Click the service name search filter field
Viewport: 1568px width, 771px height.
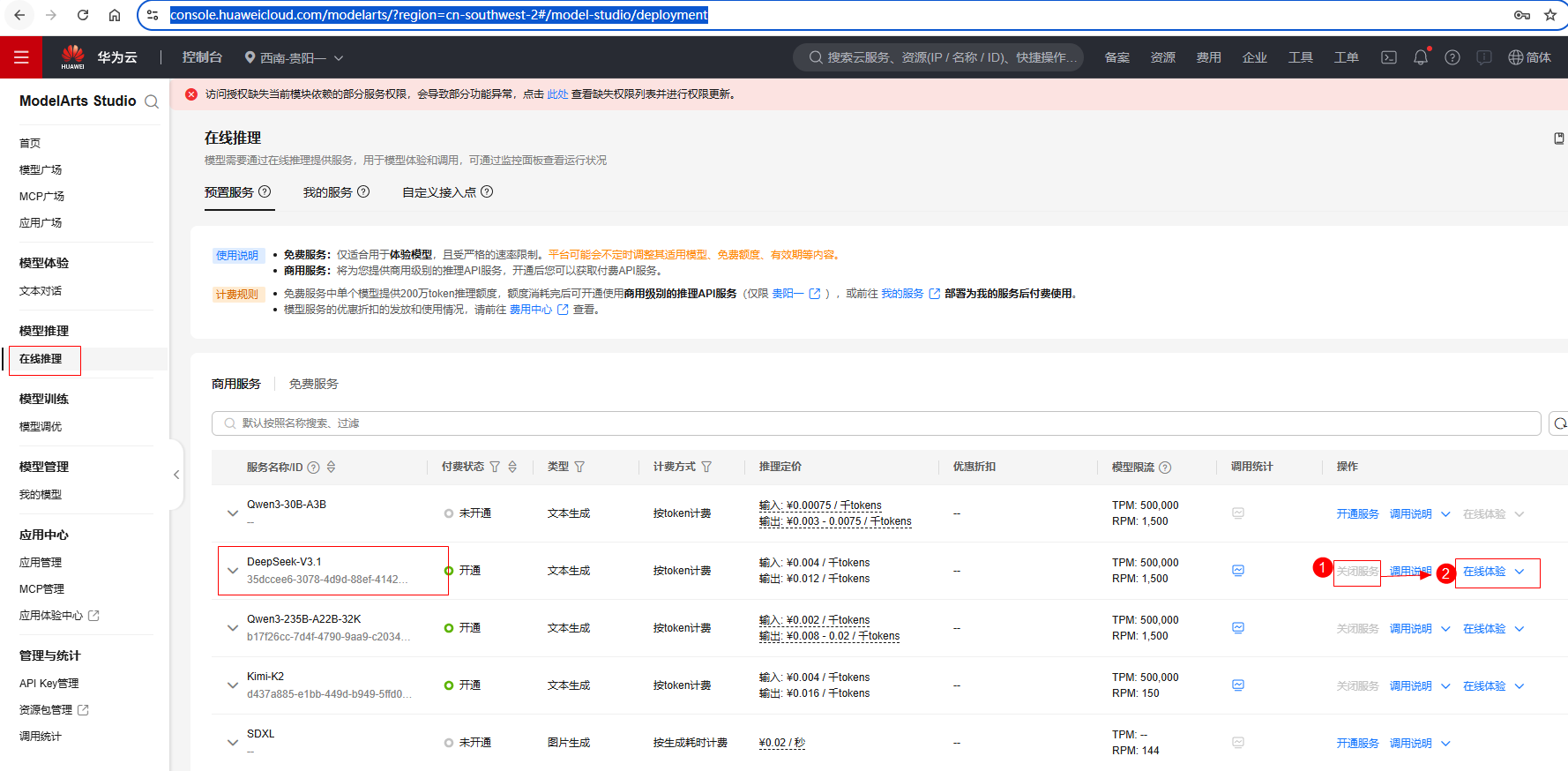coord(875,423)
